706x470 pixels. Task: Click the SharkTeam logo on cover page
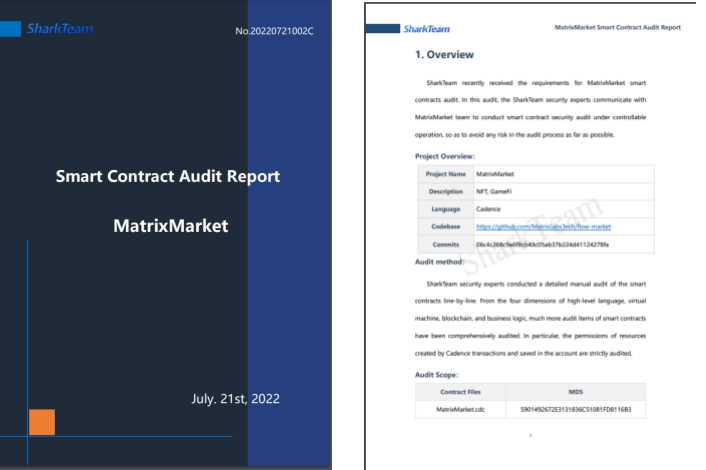(60, 28)
